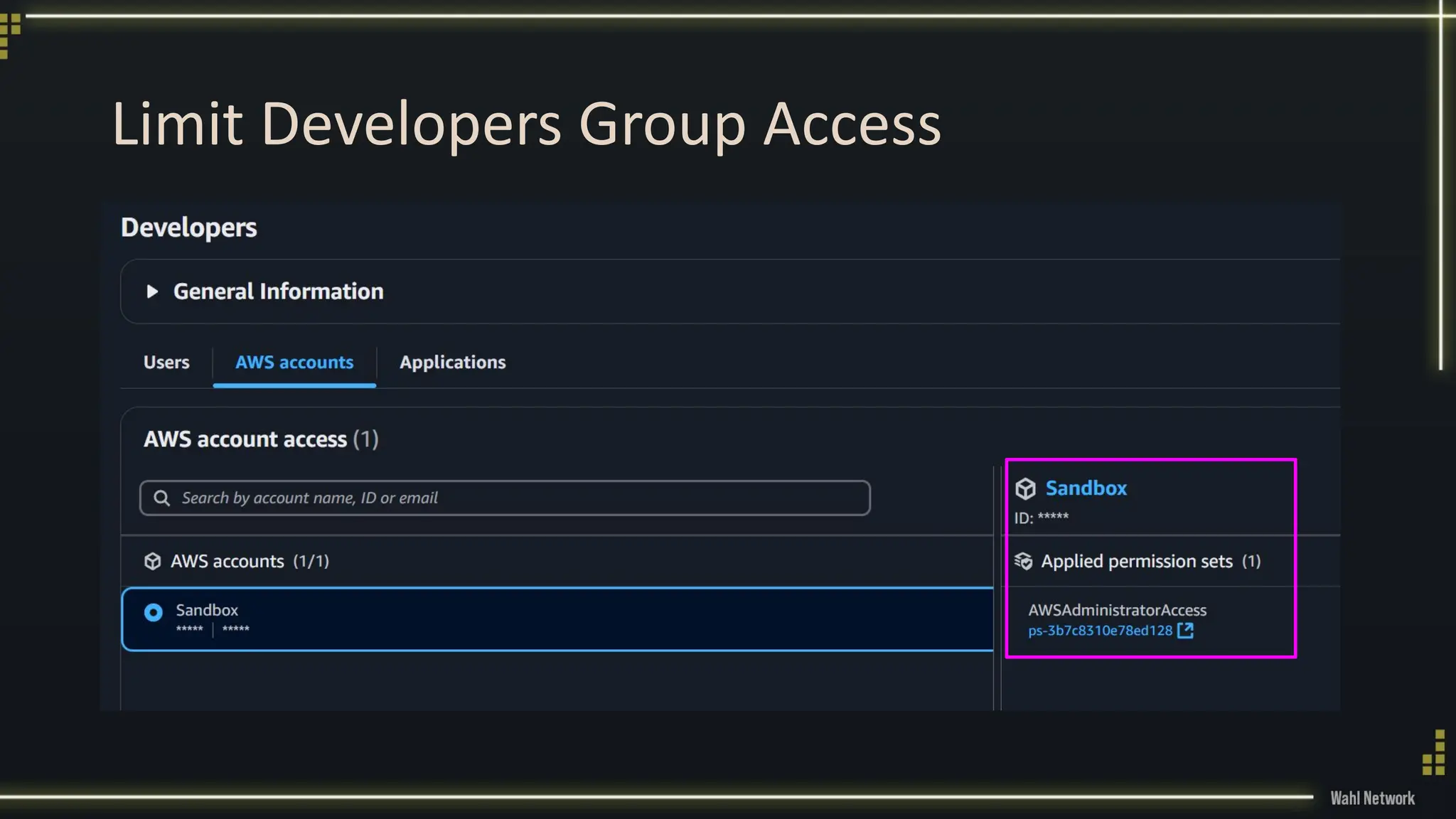Click the AWS accounts (1/1) cube icon
Image resolution: width=1456 pixels, height=819 pixels.
[x=152, y=561]
